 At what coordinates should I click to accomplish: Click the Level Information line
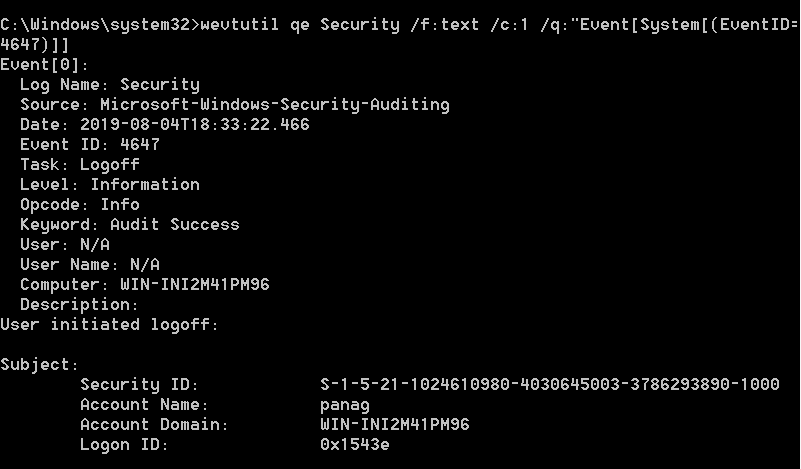pyautogui.click(x=109, y=185)
